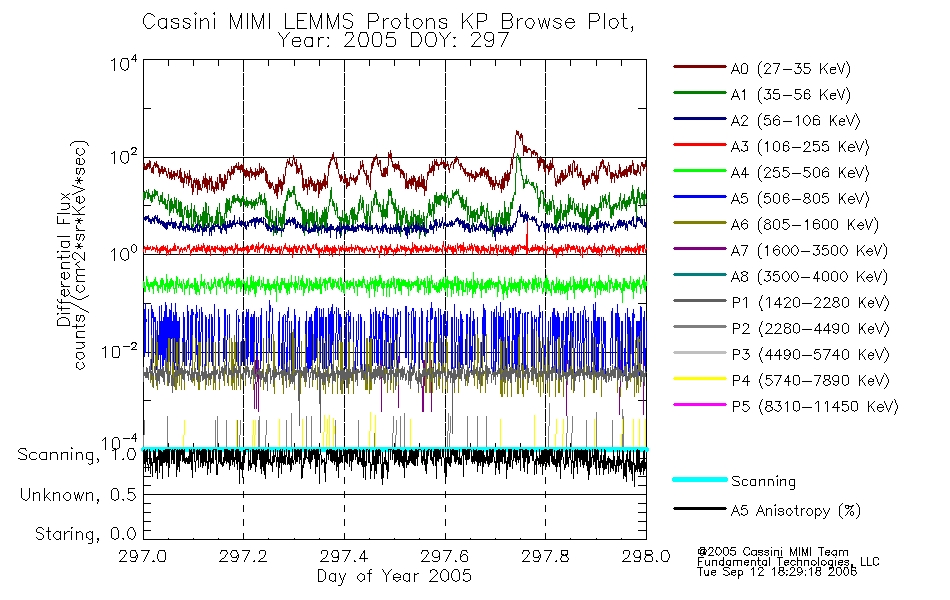The image size is (950, 600).
Task: Click the blue A5 legend line swatch
Action: (700, 196)
